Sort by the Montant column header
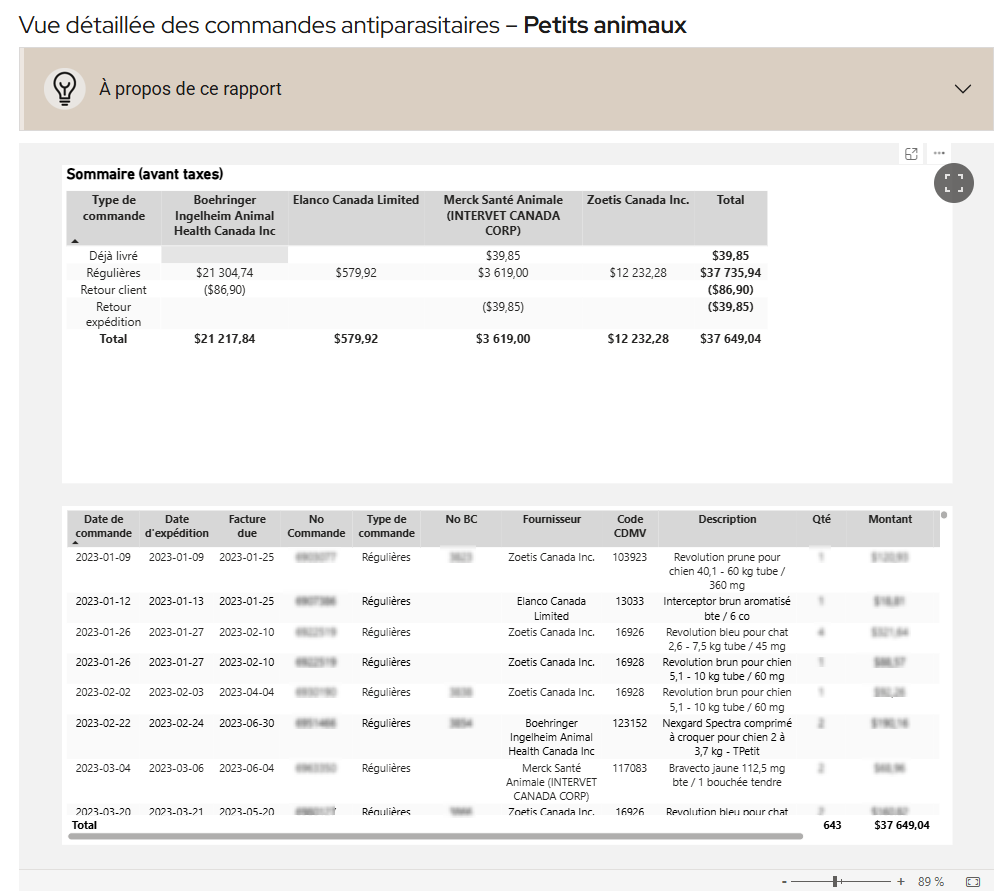The image size is (1002, 891). click(889, 519)
